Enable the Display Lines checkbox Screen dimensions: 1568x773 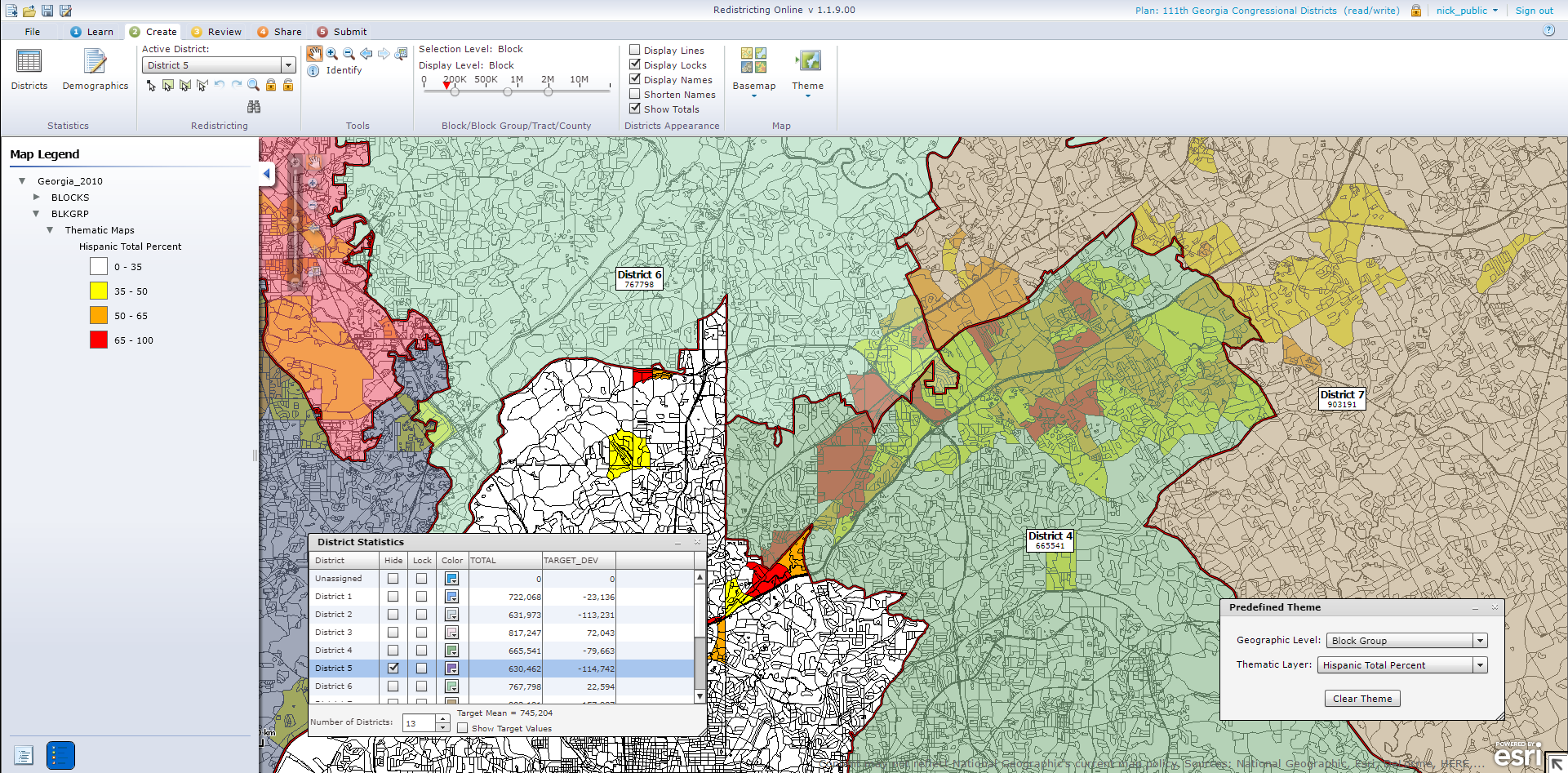coord(635,50)
